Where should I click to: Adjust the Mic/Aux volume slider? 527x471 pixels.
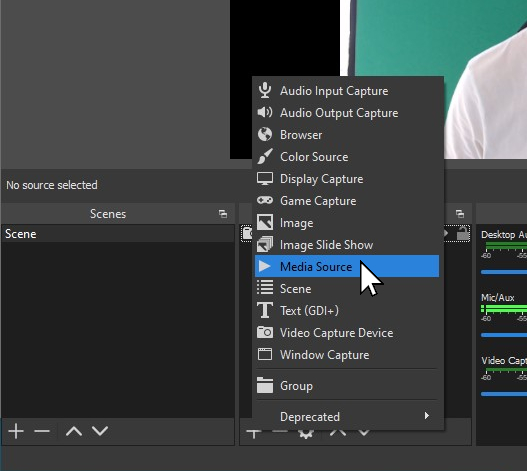click(x=504, y=335)
